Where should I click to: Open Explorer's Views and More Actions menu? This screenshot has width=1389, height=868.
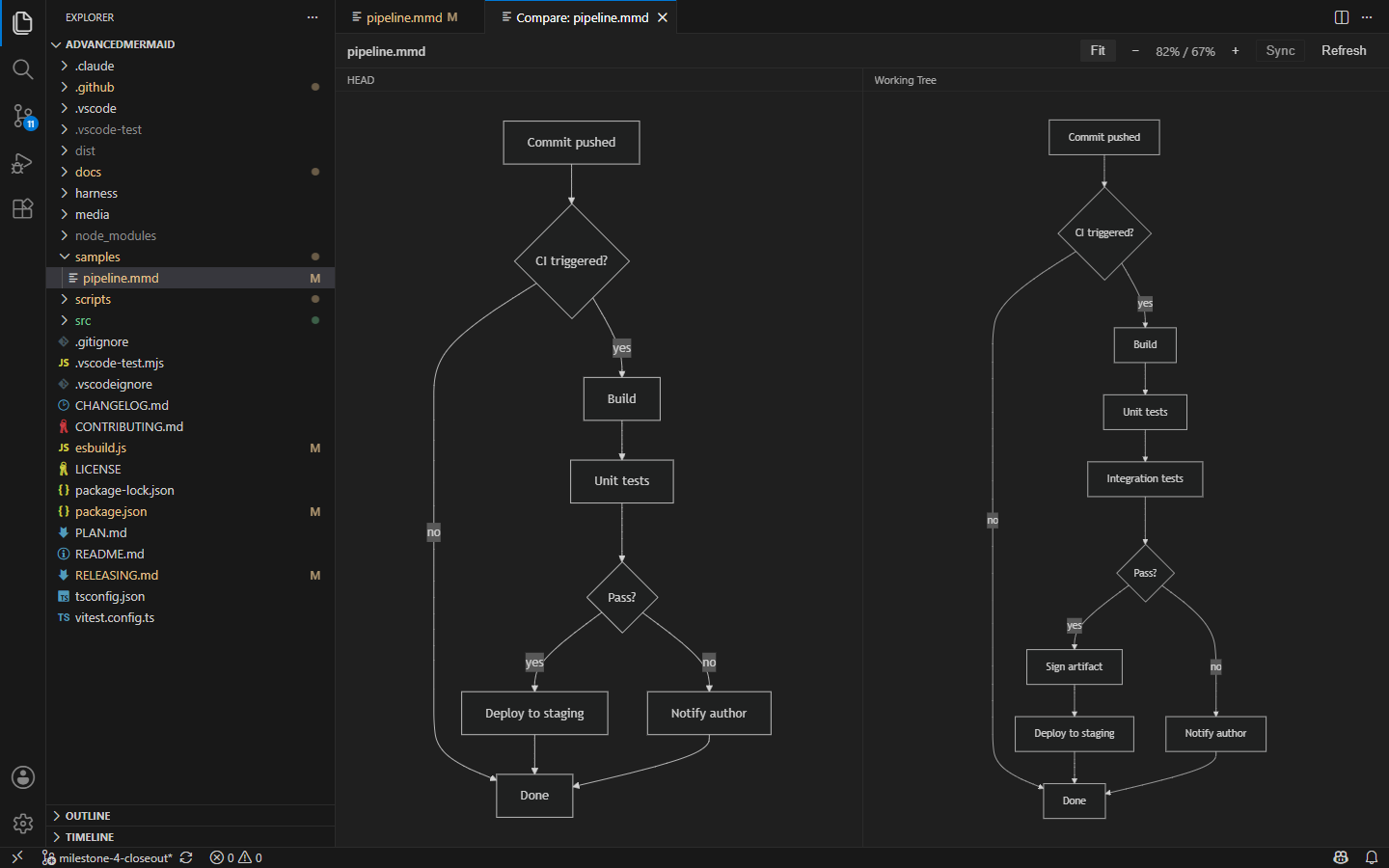click(x=313, y=17)
